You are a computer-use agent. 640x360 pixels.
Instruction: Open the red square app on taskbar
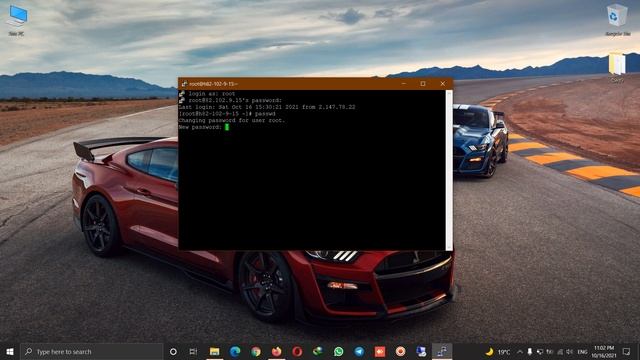click(380, 351)
